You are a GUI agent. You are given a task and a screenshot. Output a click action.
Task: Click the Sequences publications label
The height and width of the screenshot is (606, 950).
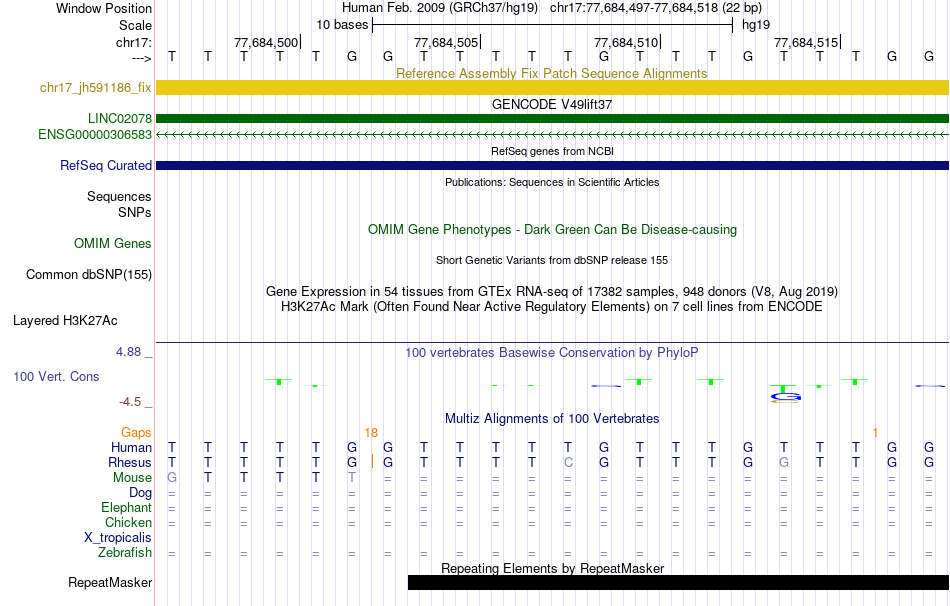click(x=119, y=196)
